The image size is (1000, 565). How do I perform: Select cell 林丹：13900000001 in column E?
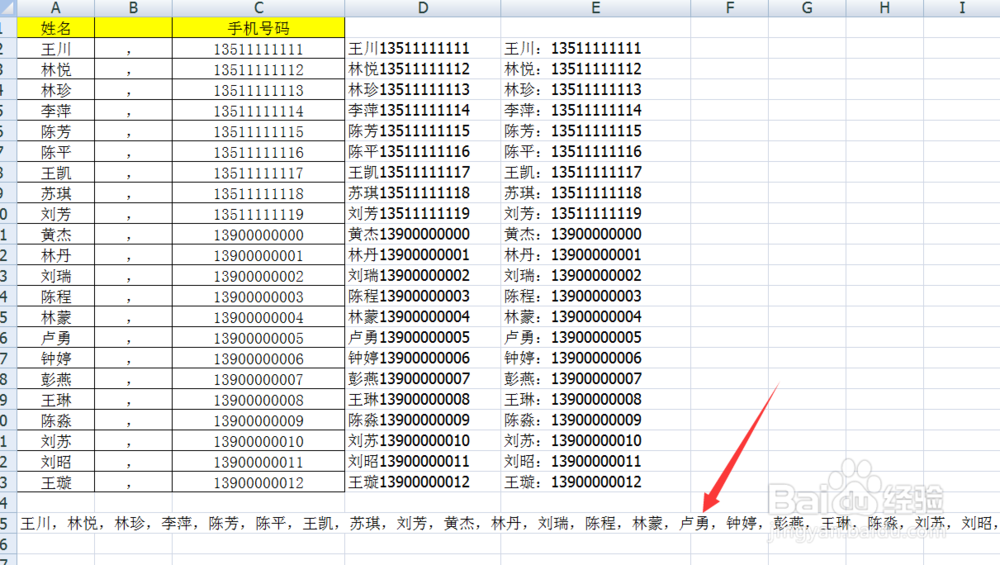coord(596,254)
